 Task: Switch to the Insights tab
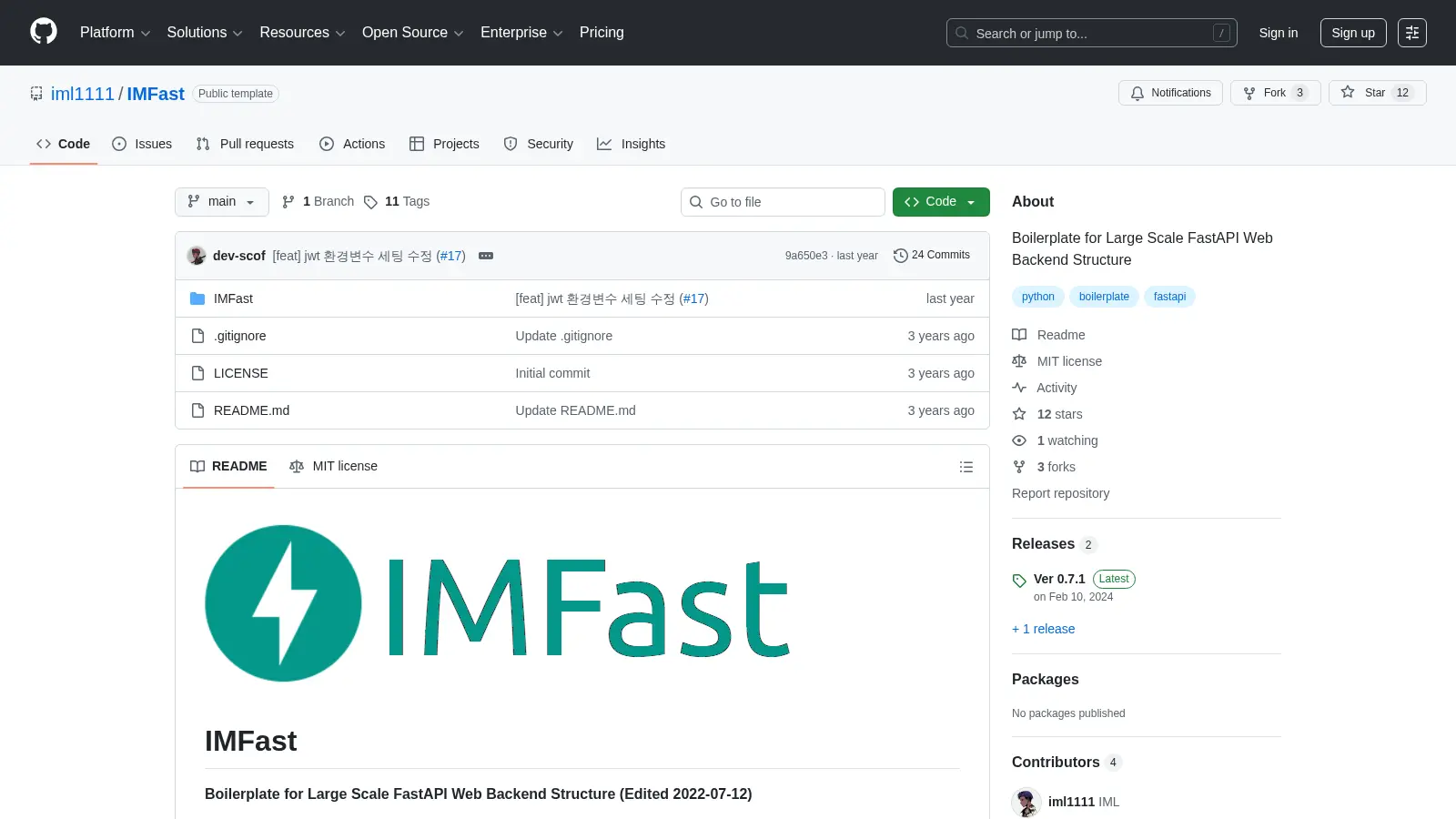click(x=632, y=144)
